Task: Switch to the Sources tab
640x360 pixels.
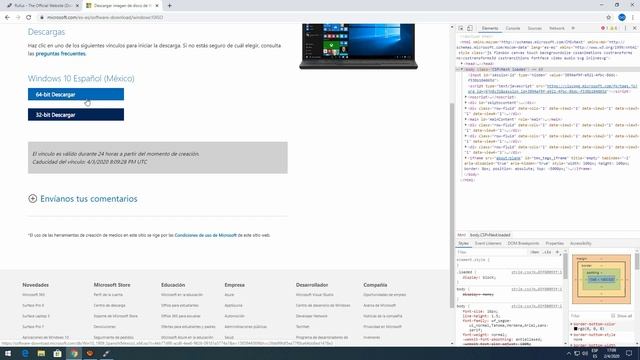Action: tap(534, 28)
